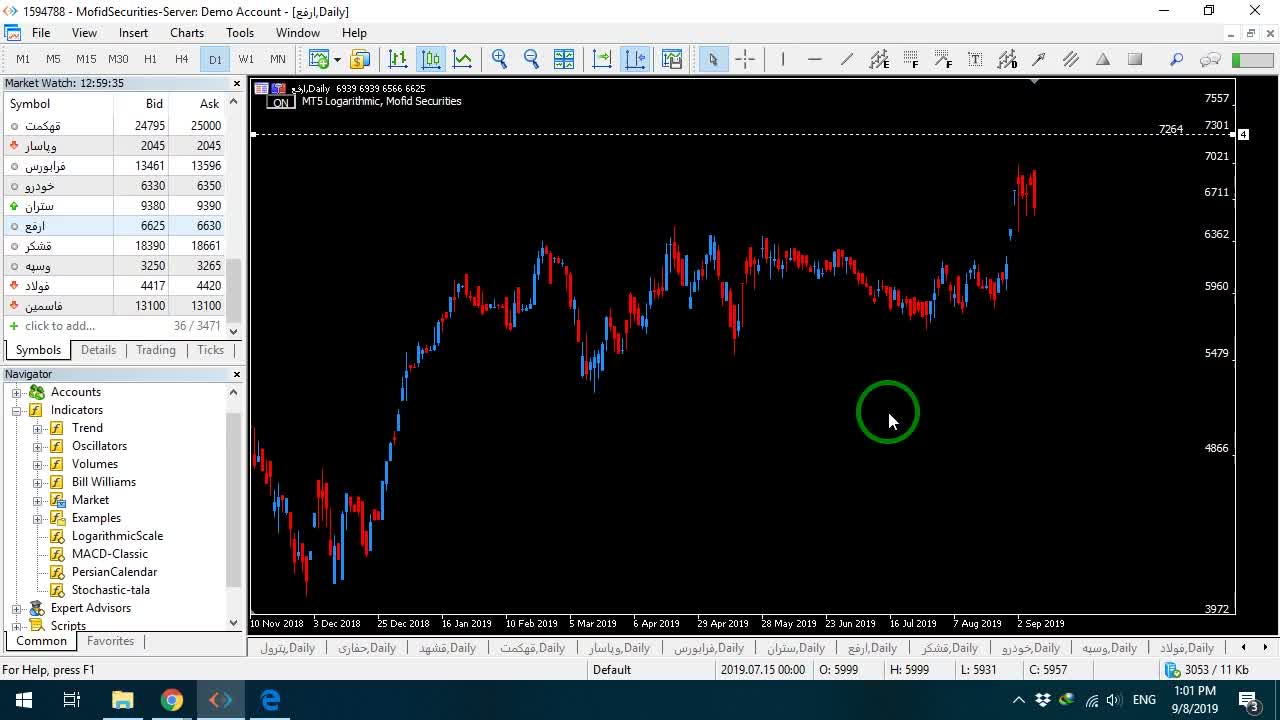The width and height of the screenshot is (1280, 720).
Task: Switch timeframe to H1
Action: point(150,59)
